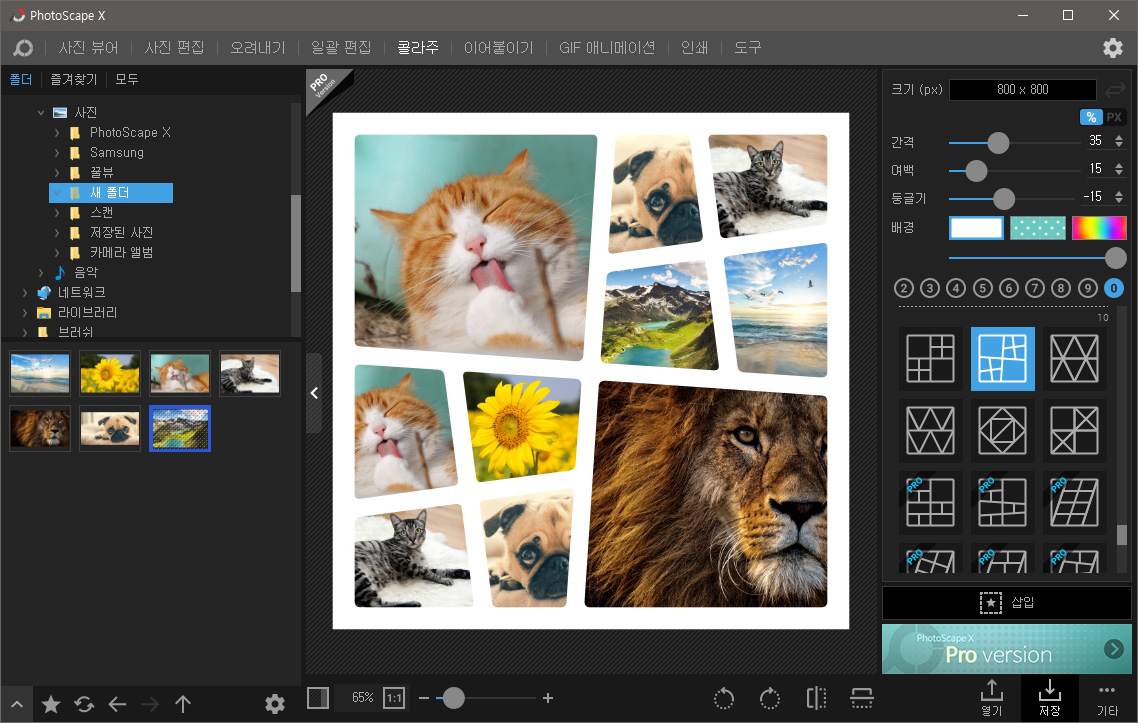Switch units to percent (%)
This screenshot has height=723, width=1138.
tap(1091, 117)
